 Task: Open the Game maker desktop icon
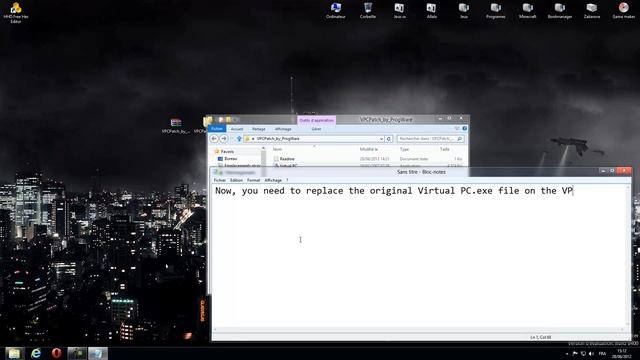(x=624, y=11)
